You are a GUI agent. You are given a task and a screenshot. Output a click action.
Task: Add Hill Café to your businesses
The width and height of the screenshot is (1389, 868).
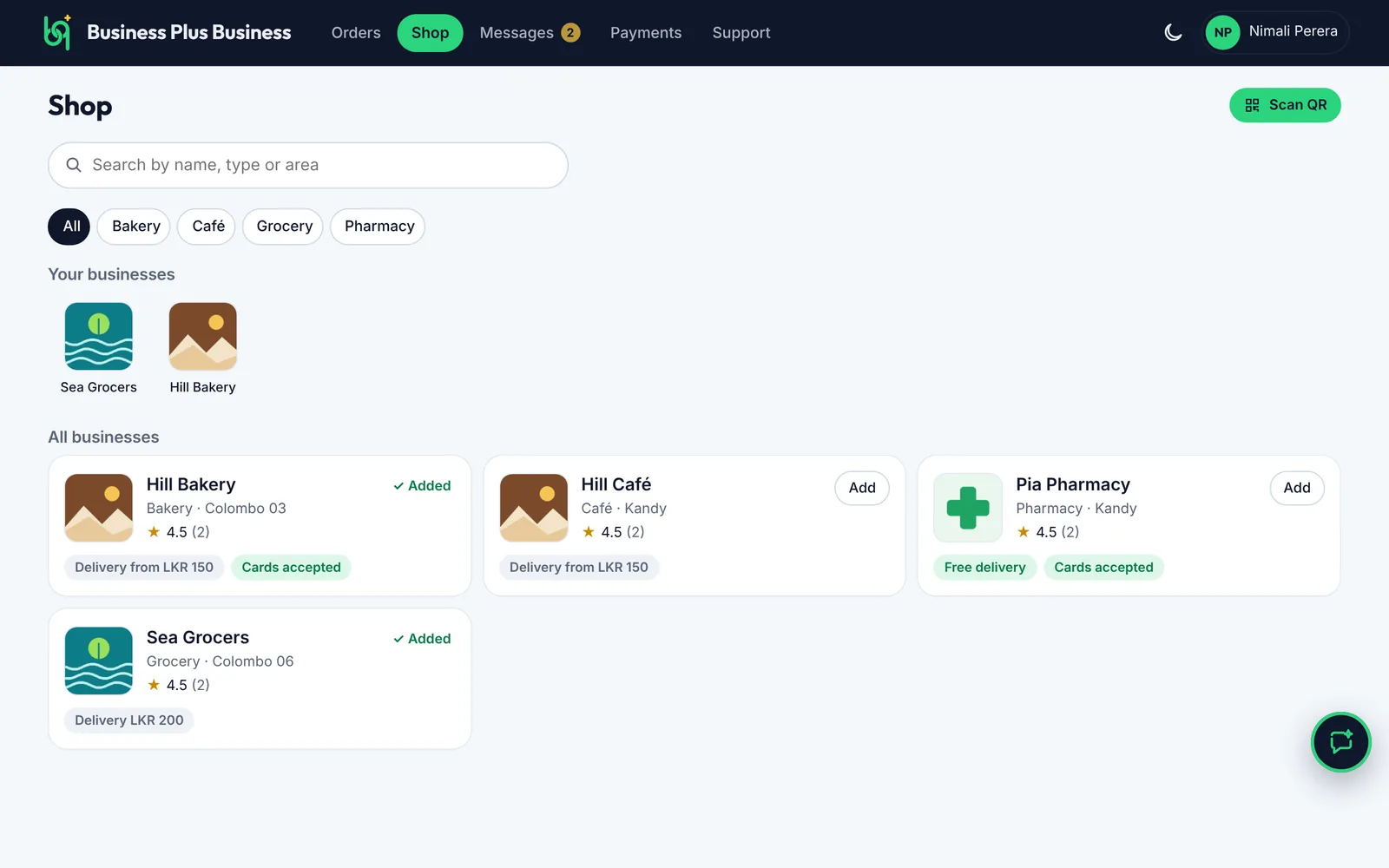[862, 488]
